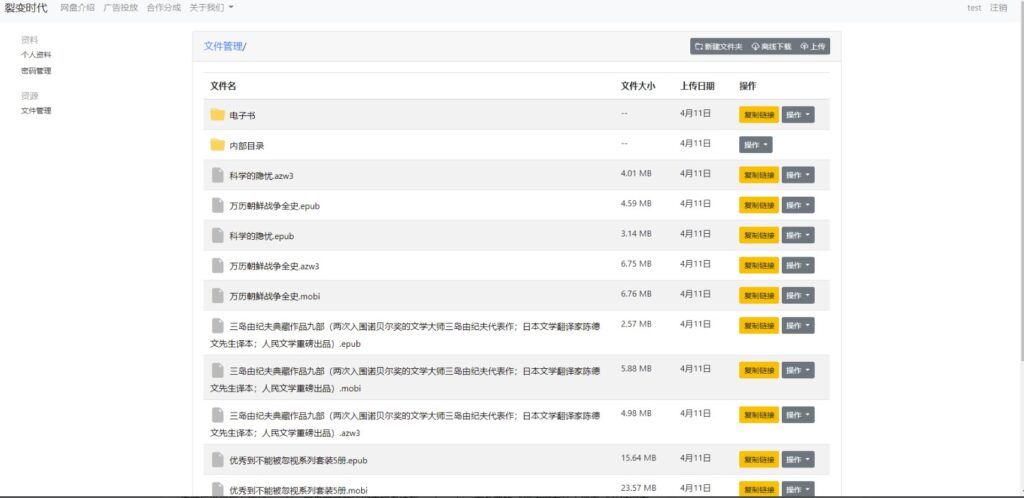Click the 文件大小 column header

tap(637, 86)
